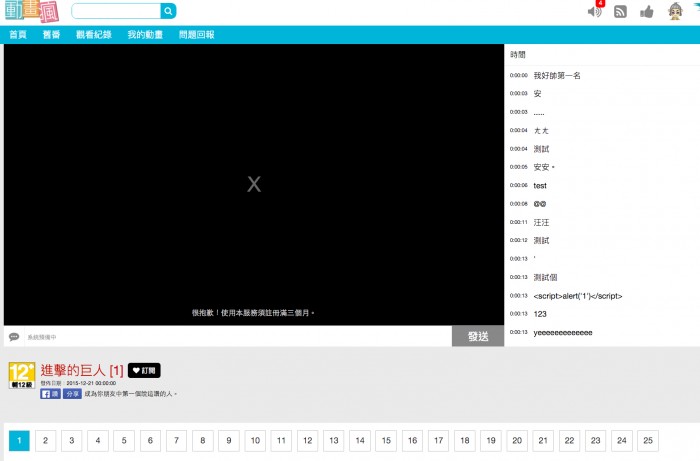The height and width of the screenshot is (461, 700).
Task: Select episode 2 button
Action: coord(46,441)
